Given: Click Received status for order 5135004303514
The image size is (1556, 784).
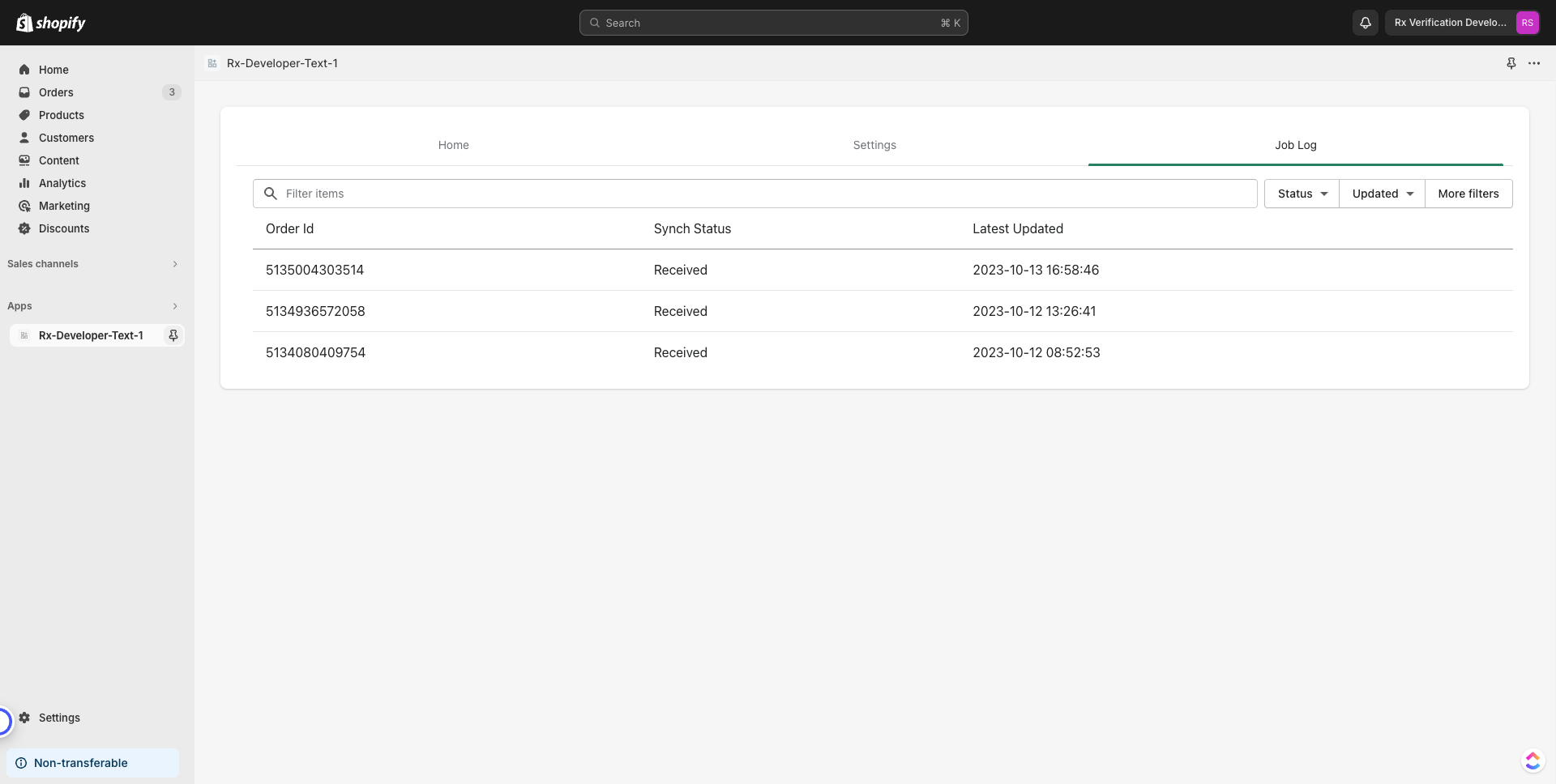Looking at the screenshot, I should (x=681, y=271).
